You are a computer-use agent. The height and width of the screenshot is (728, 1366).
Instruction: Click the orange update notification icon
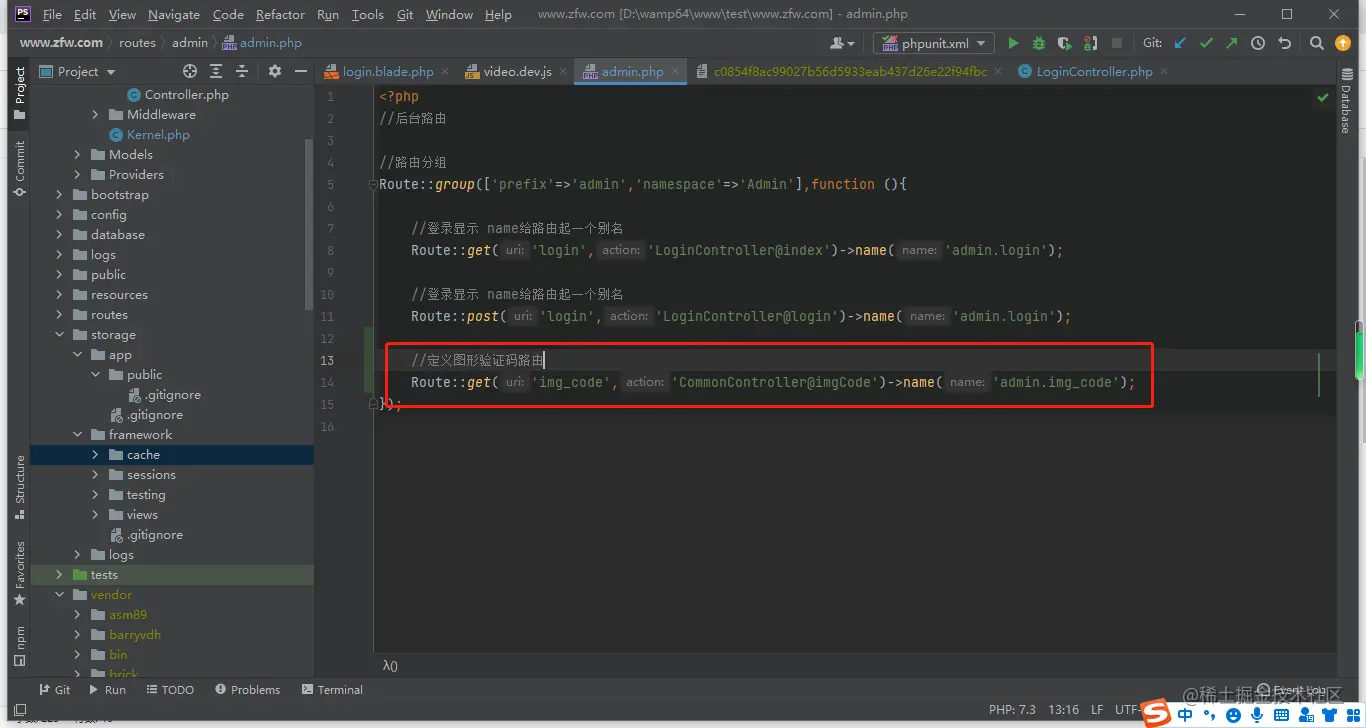[x=1343, y=43]
